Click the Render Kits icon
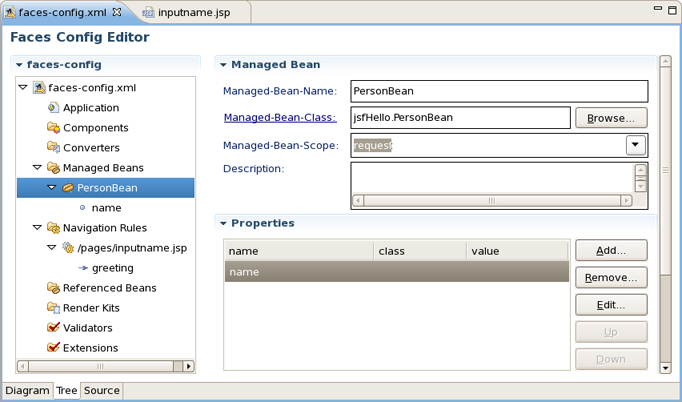Viewport: 682px width, 402px height. tap(53, 308)
